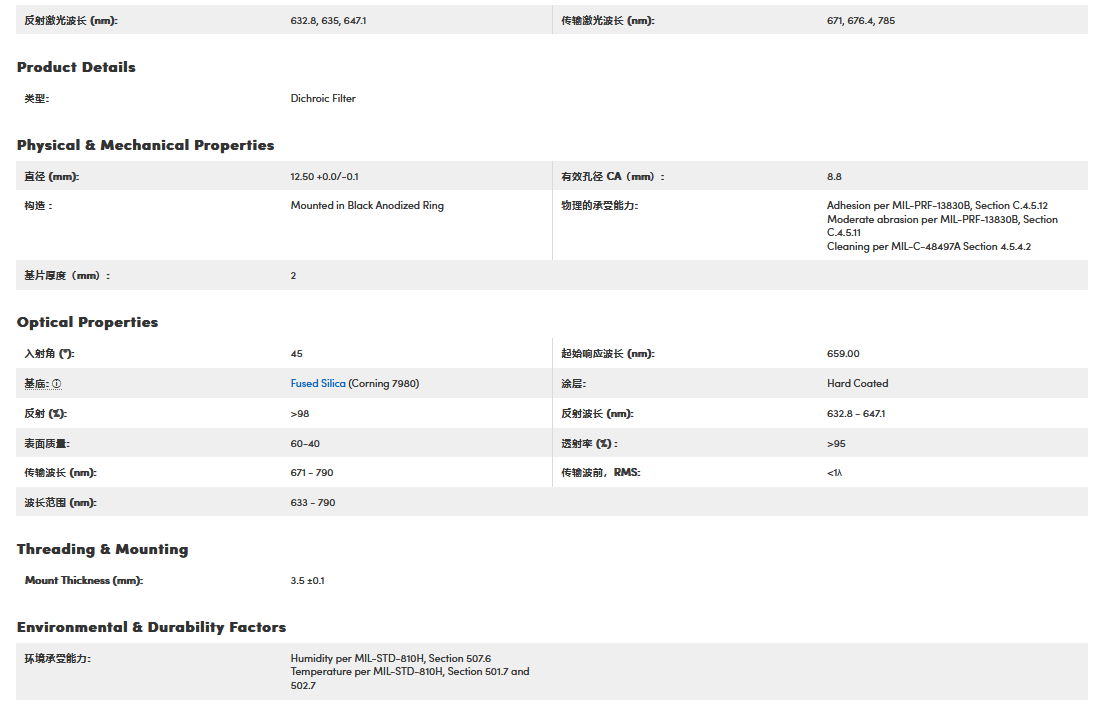This screenshot has height=712, width=1098.
Task: Click the info icon beside 基底 label
Action: coord(57,384)
